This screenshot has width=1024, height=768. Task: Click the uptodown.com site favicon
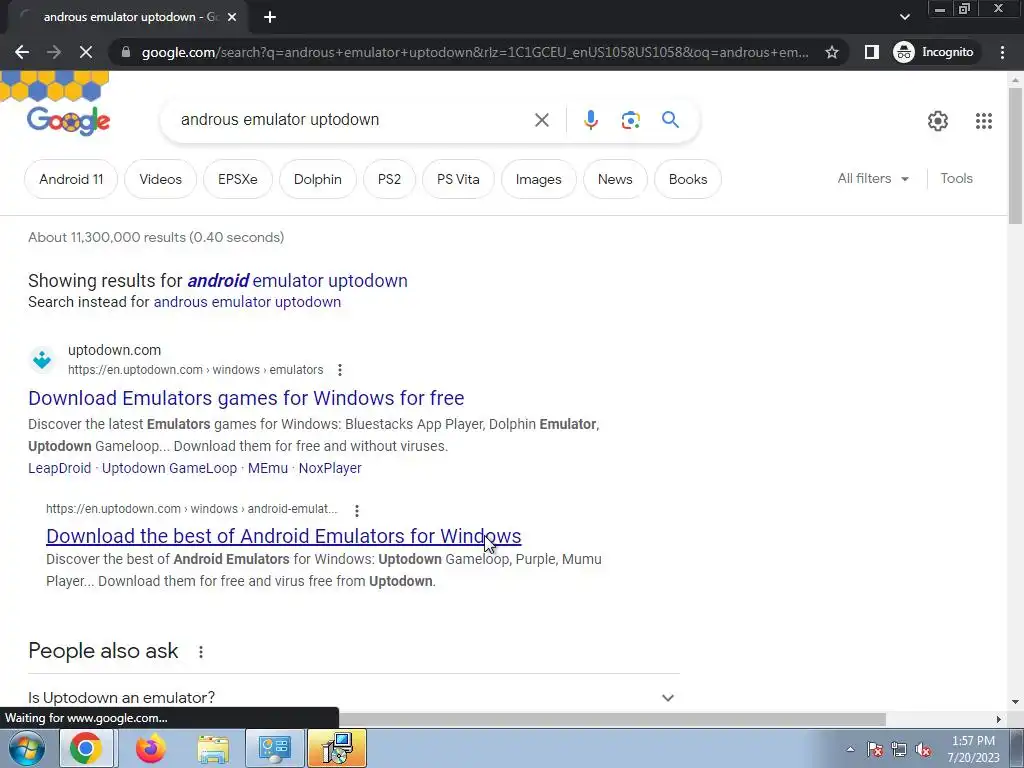pyautogui.click(x=42, y=360)
